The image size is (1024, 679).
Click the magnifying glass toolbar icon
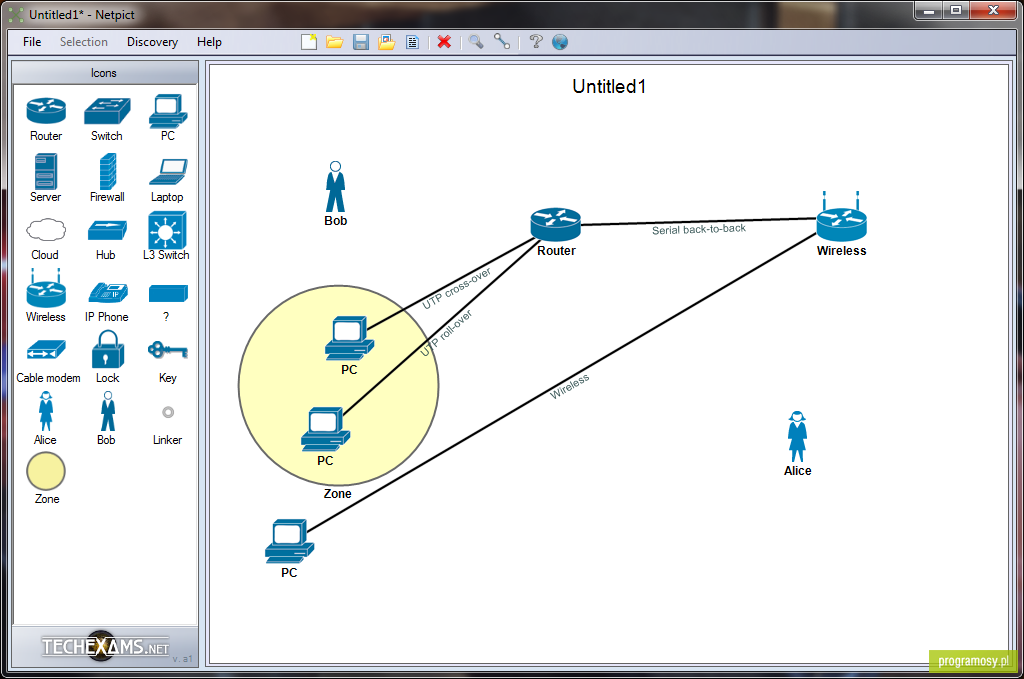476,42
